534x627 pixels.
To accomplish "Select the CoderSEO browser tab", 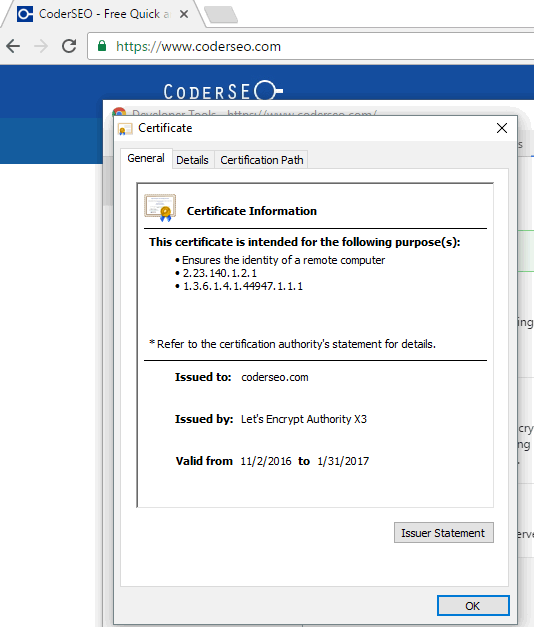I will [102, 14].
